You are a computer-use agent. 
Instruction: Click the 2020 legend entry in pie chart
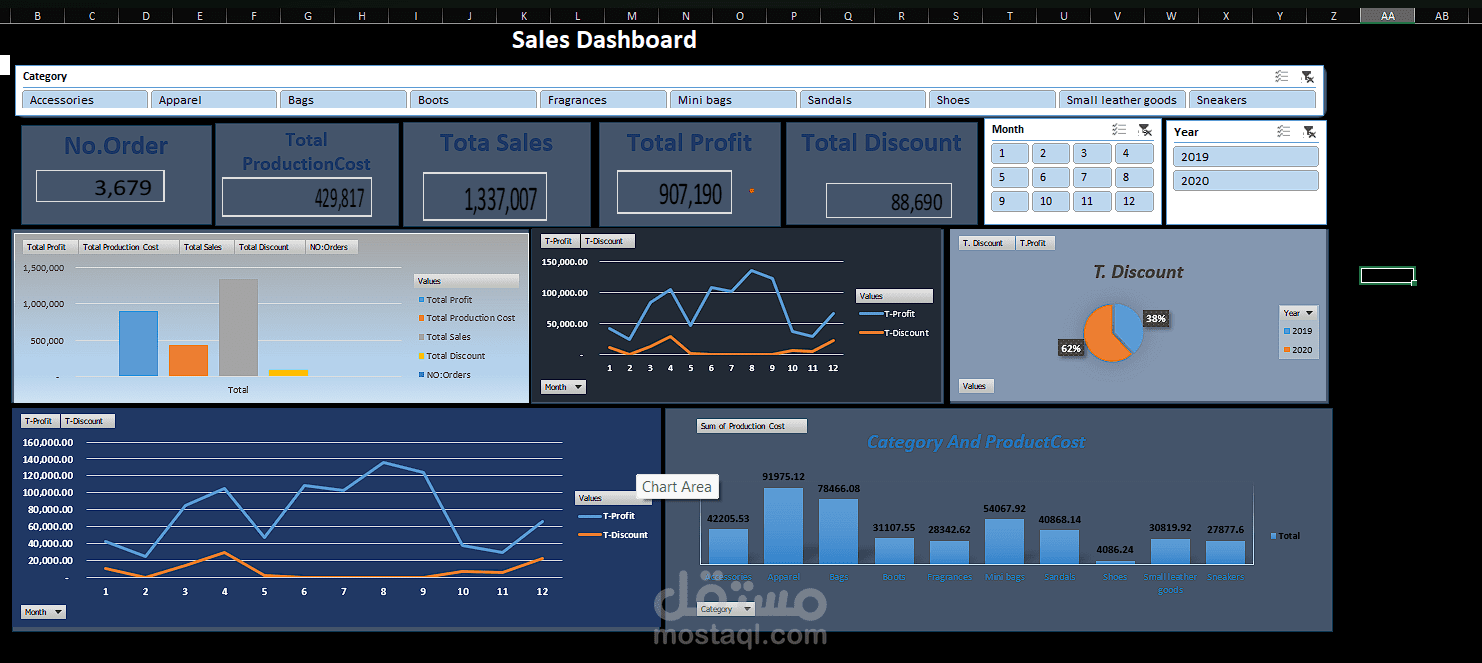(1298, 350)
